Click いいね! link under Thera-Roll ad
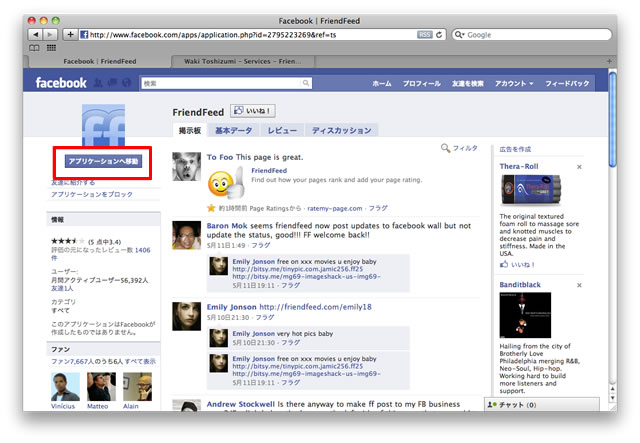The image size is (640, 443). (x=523, y=265)
